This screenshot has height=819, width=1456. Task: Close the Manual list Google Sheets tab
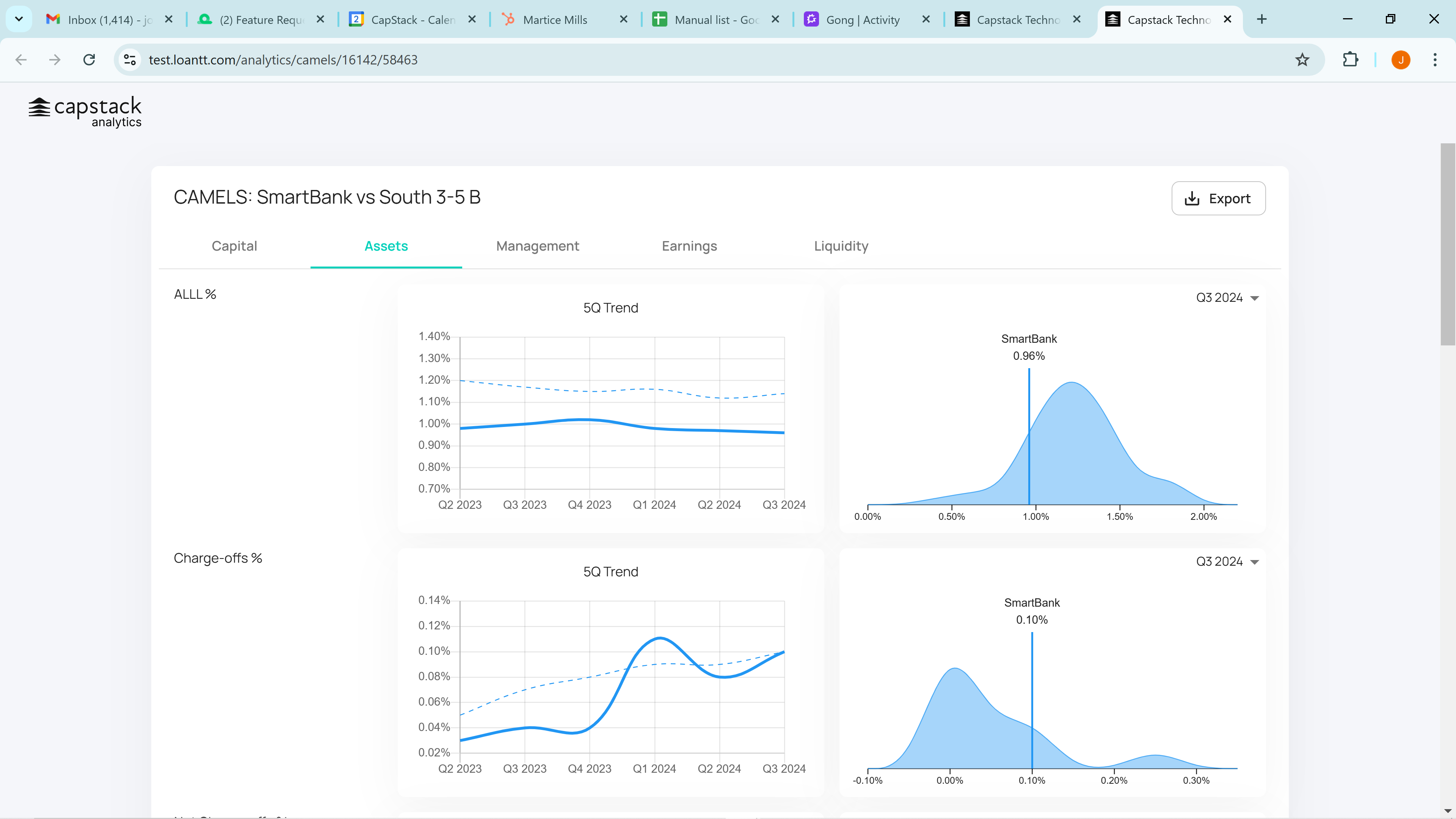pyautogui.click(x=775, y=19)
